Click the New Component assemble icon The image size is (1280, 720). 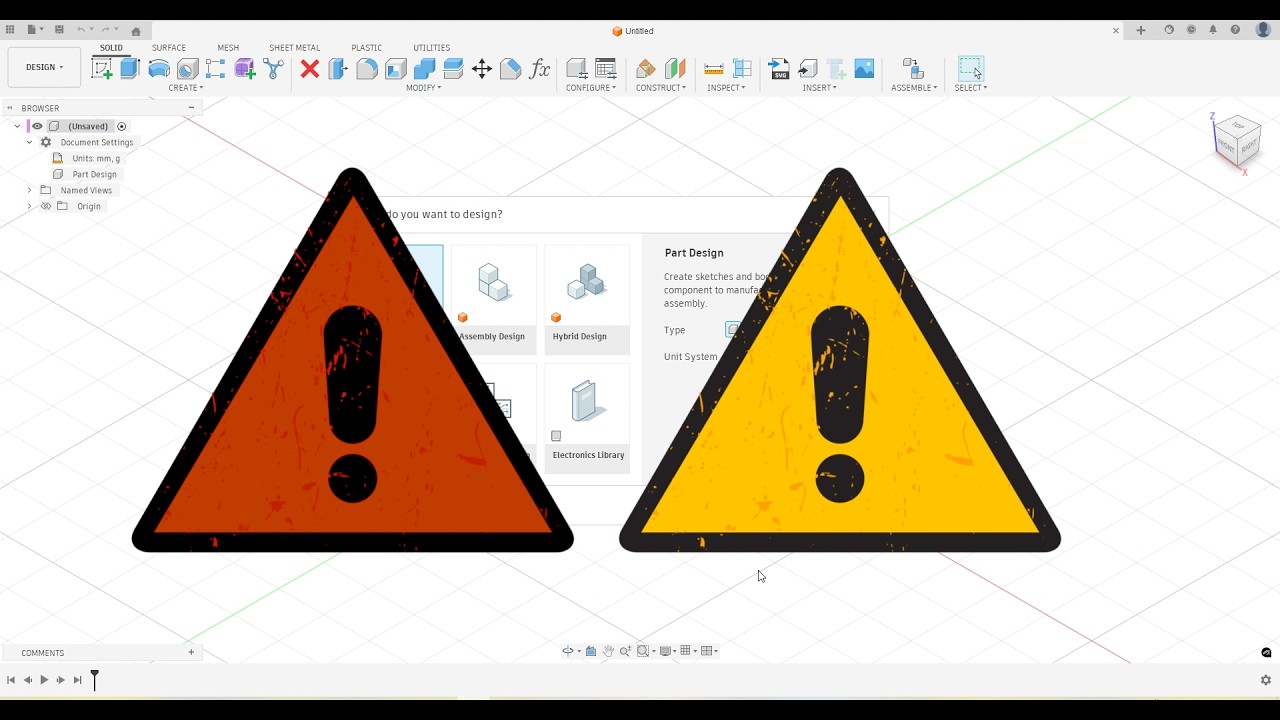[912, 69]
